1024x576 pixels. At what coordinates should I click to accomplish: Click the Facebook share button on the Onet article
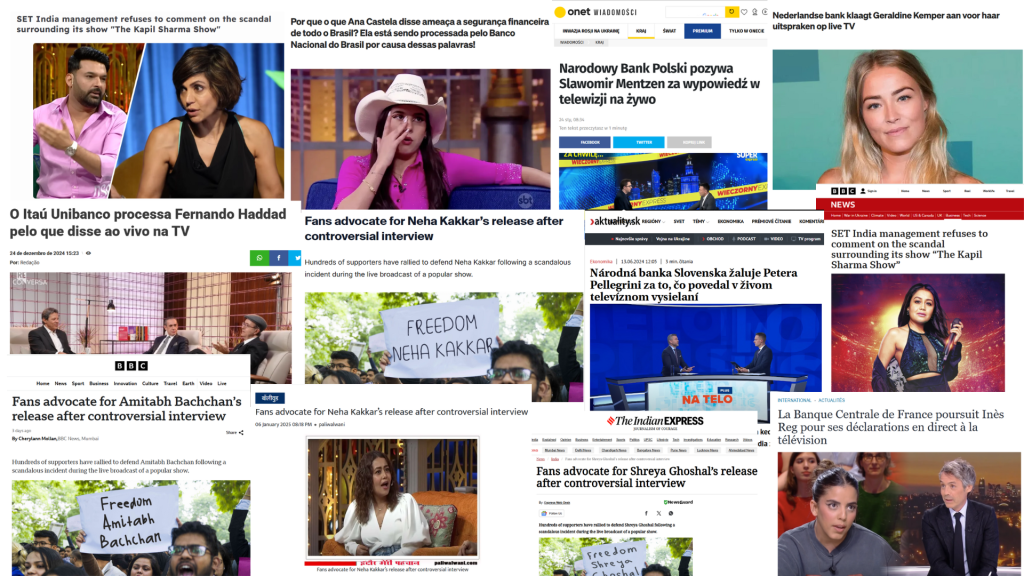584,142
